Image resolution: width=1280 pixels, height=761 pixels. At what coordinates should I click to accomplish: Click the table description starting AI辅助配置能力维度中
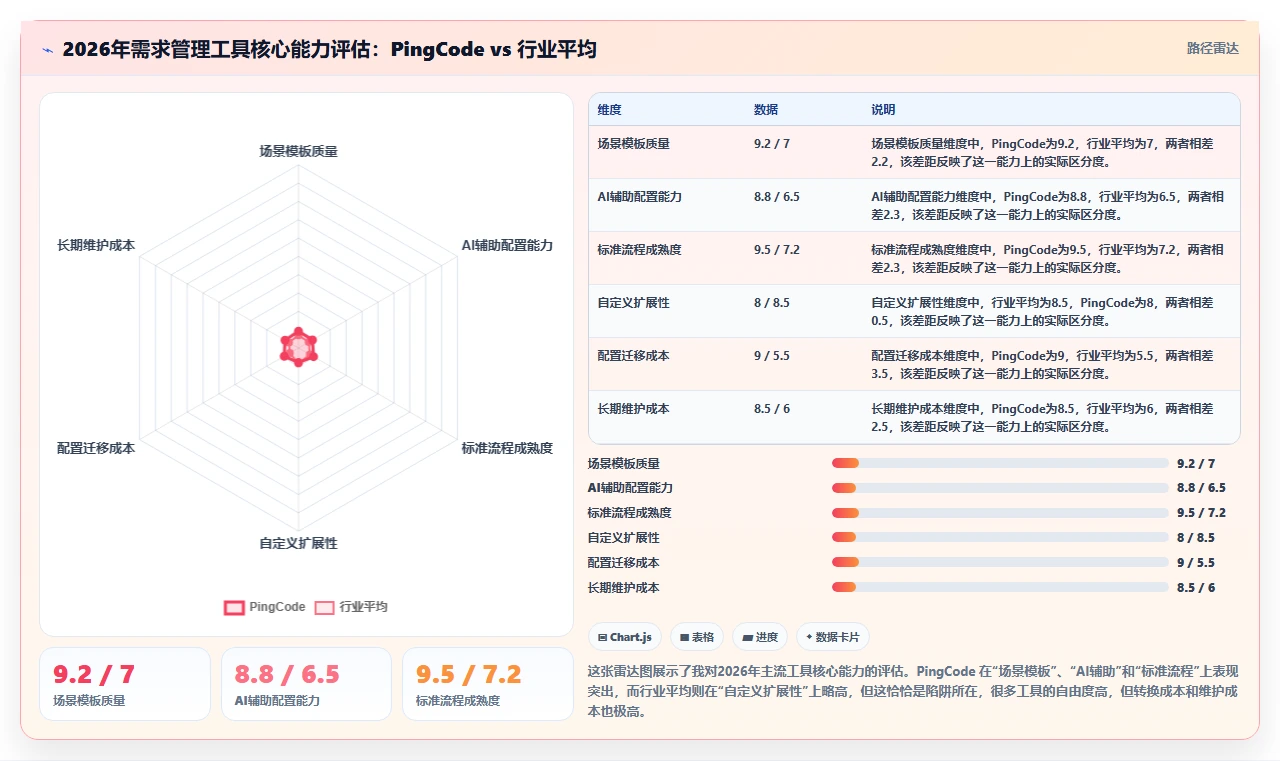1047,205
